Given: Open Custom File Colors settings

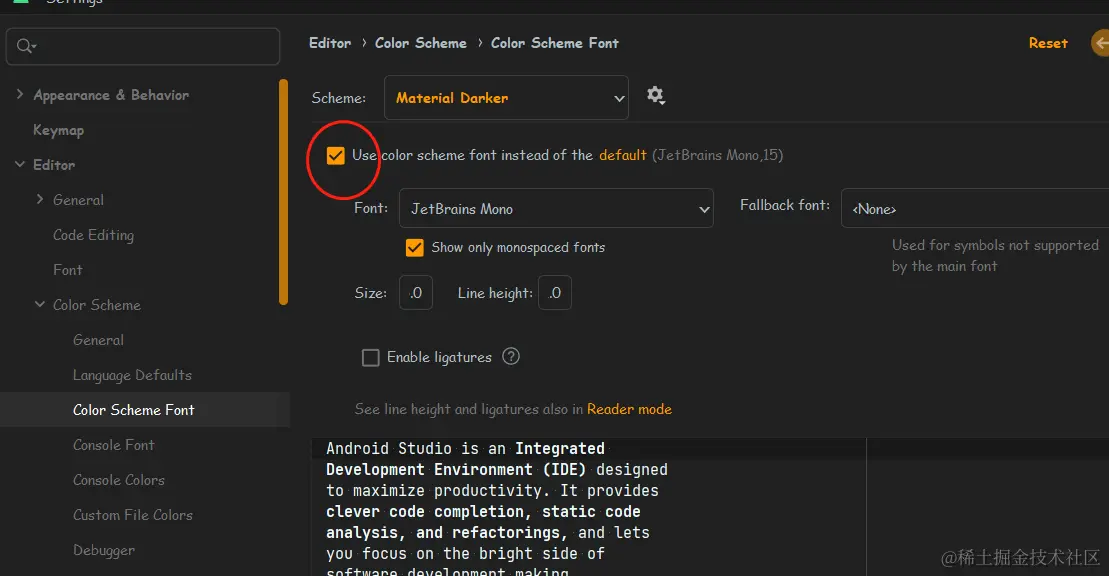Looking at the screenshot, I should click(133, 515).
